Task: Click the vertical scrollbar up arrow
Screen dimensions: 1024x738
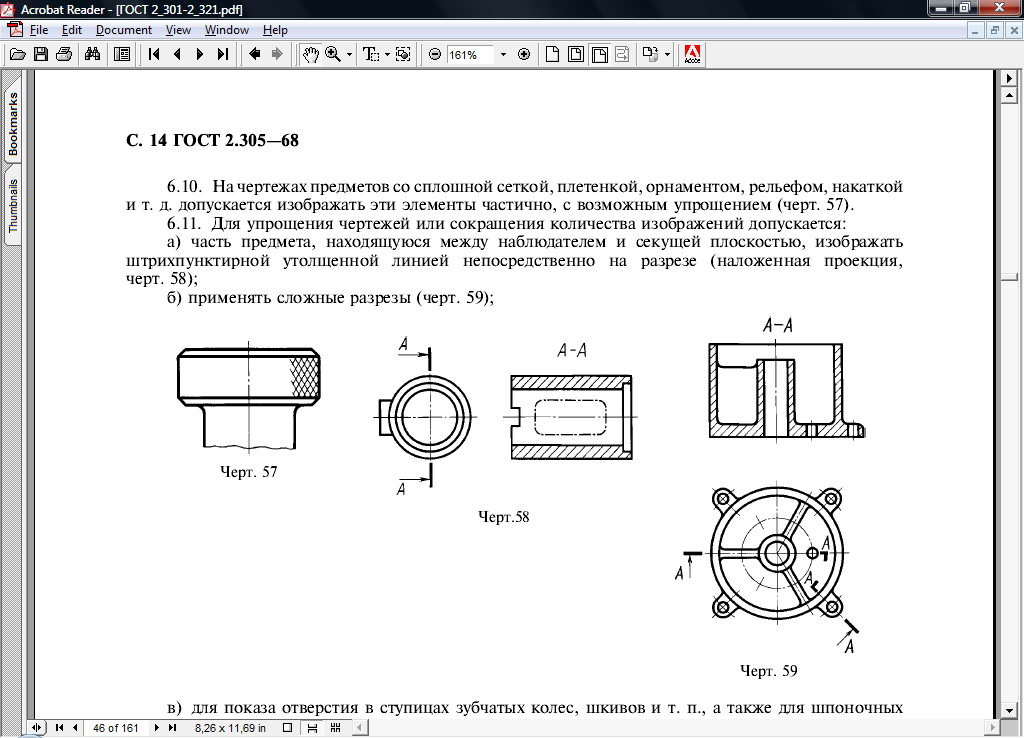Action: coord(1009,95)
